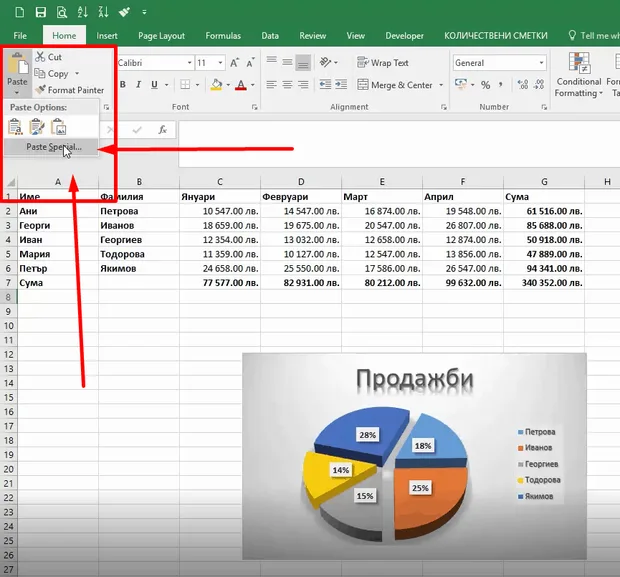Expand the Font Color dropdown arrow
Viewport: 620px width, 577px height.
[x=252, y=85]
